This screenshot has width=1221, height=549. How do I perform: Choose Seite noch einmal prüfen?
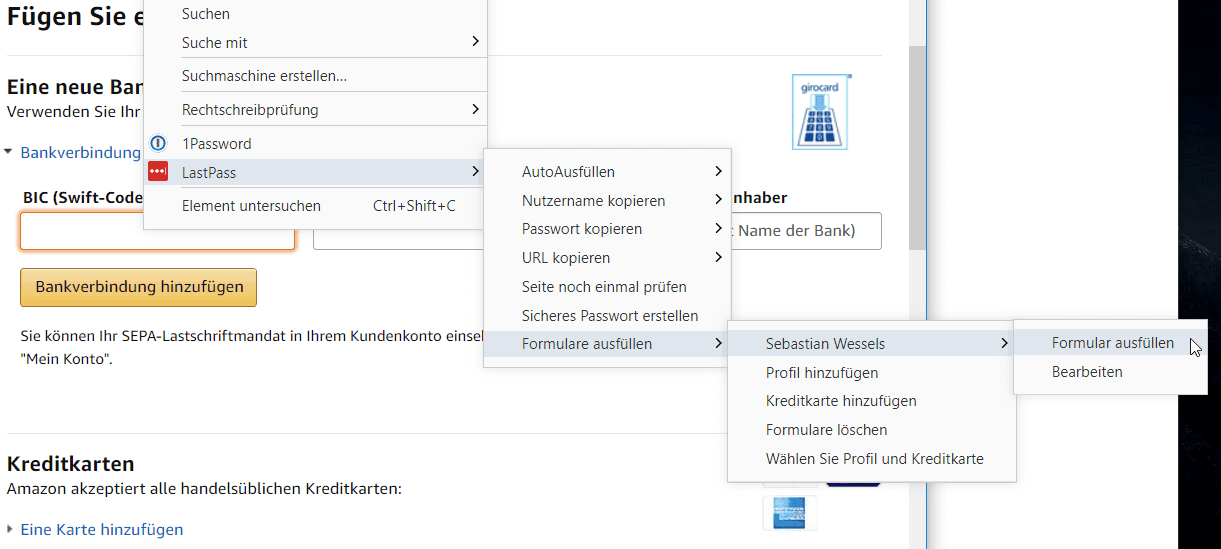click(x=607, y=287)
